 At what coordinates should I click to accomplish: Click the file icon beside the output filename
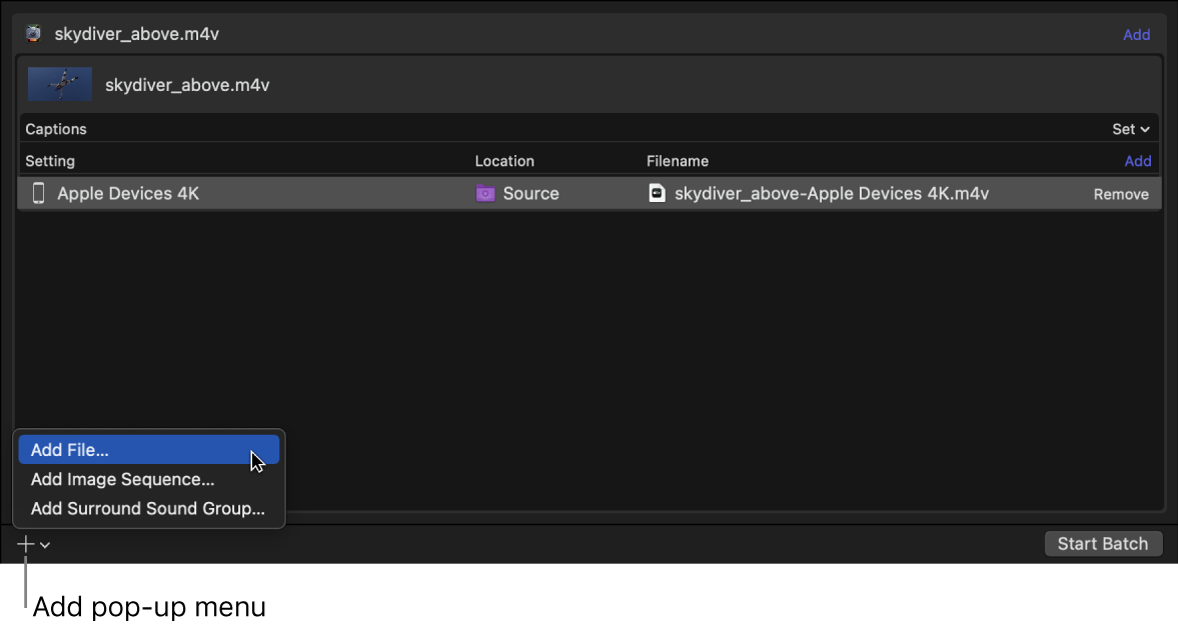coord(657,193)
